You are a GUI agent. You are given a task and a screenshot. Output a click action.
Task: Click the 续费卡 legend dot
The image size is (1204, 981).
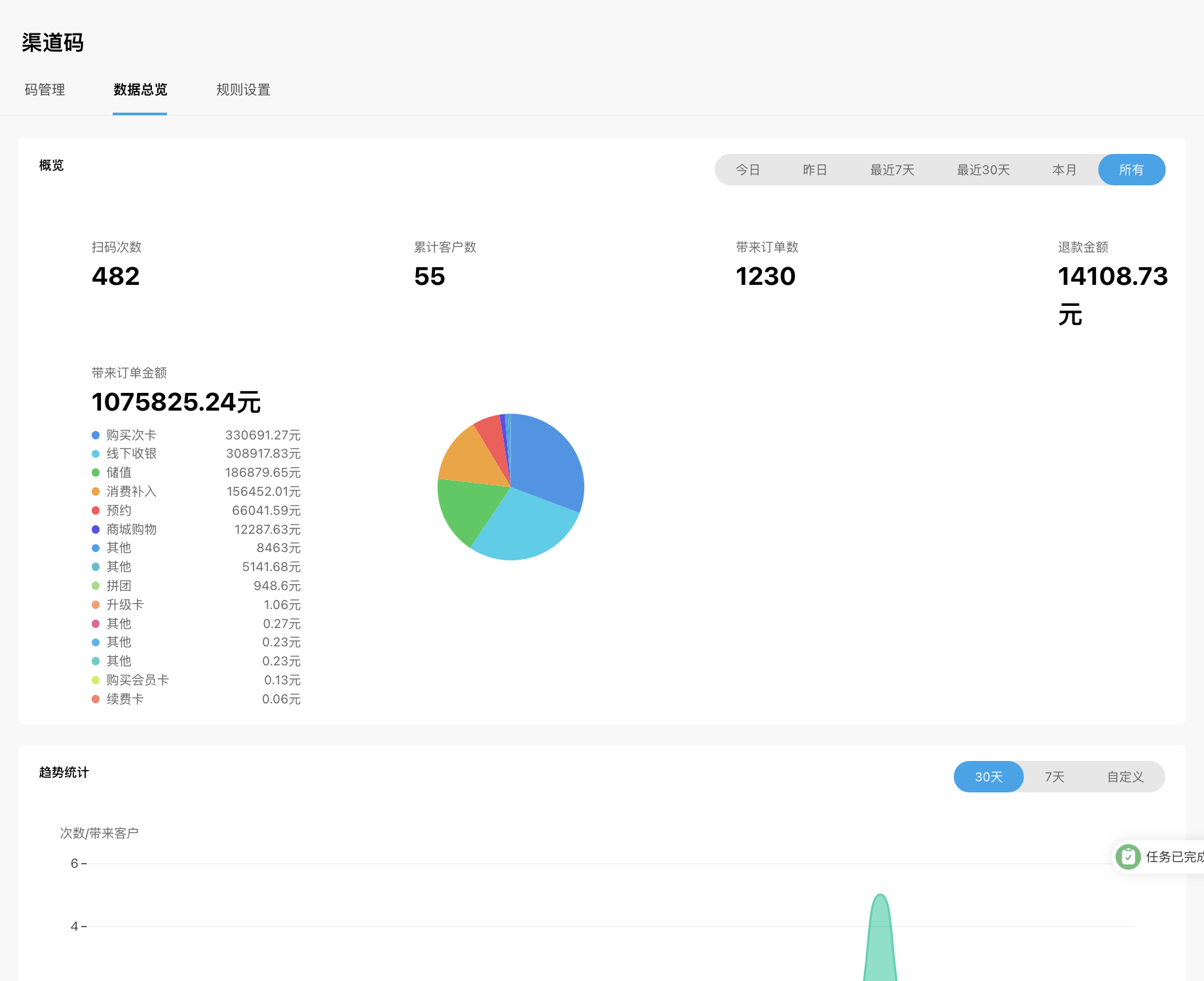click(x=96, y=699)
